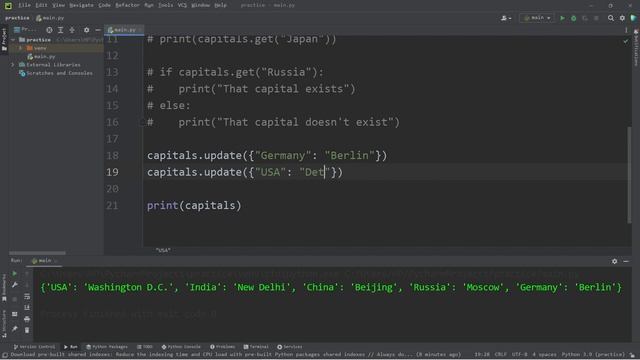Viewport: 640px width, 360px height.
Task: Open the Python Packages tool window
Action: [107, 347]
